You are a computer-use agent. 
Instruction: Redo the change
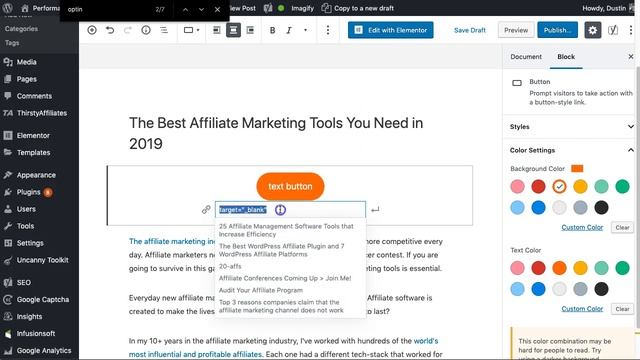(x=128, y=30)
